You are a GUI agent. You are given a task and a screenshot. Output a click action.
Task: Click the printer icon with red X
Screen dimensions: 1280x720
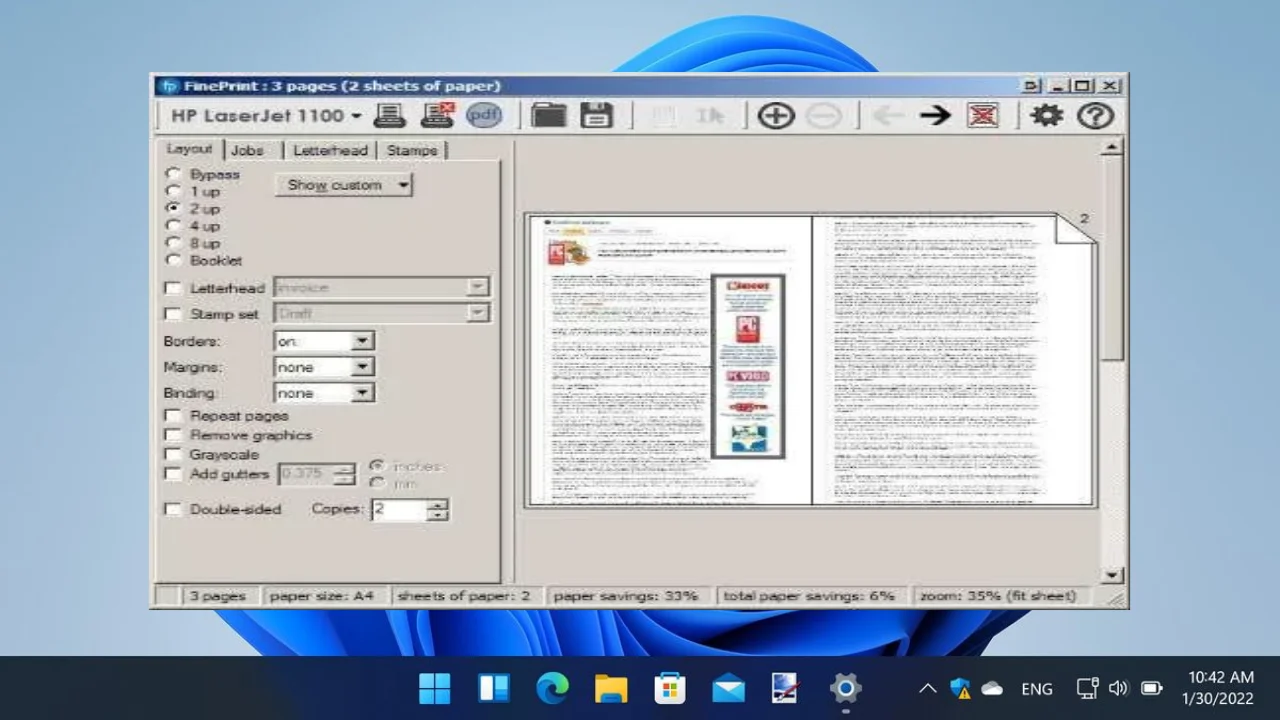tap(437, 115)
